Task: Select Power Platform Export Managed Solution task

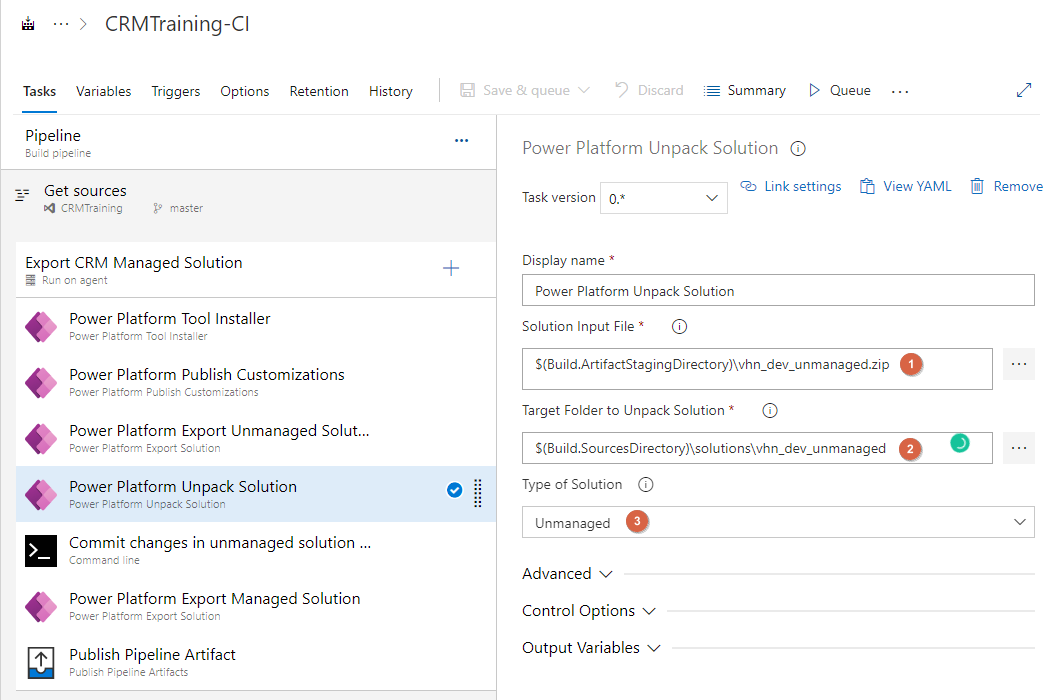Action: 255,607
